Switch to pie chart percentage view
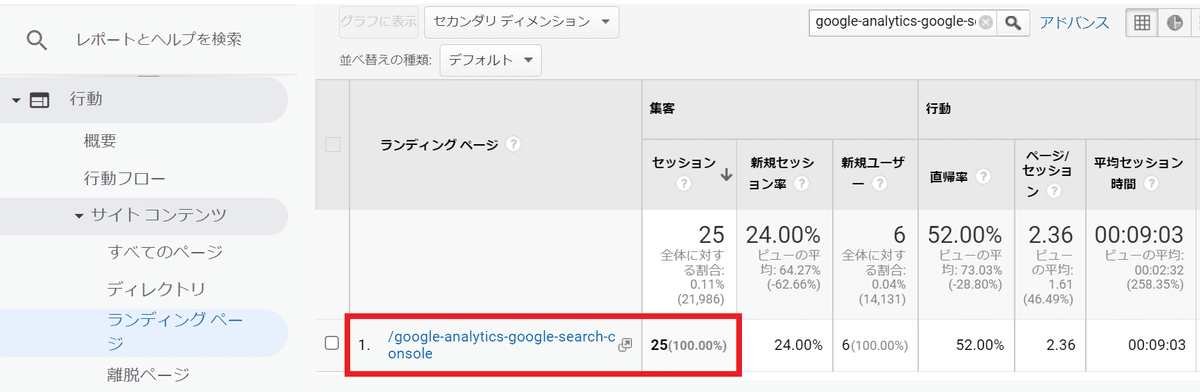The image size is (1200, 392). [1172, 23]
